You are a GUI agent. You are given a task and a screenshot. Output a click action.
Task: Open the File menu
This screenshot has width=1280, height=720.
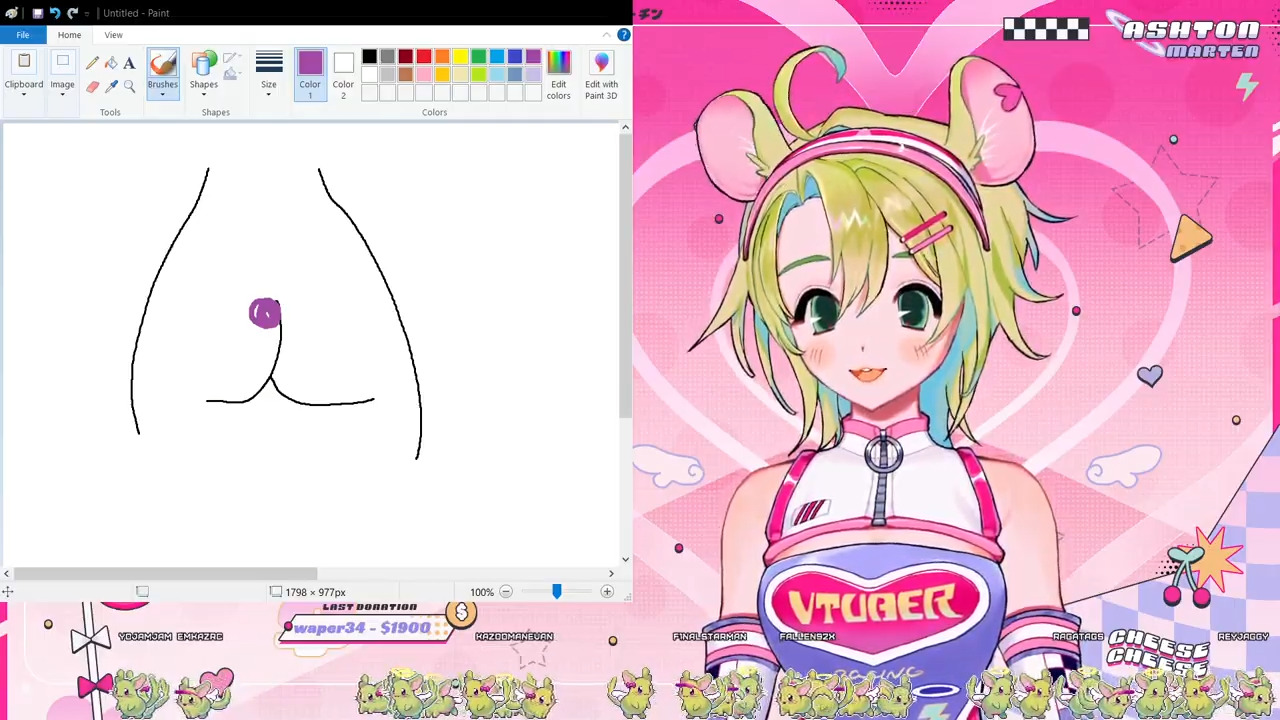coord(22,35)
